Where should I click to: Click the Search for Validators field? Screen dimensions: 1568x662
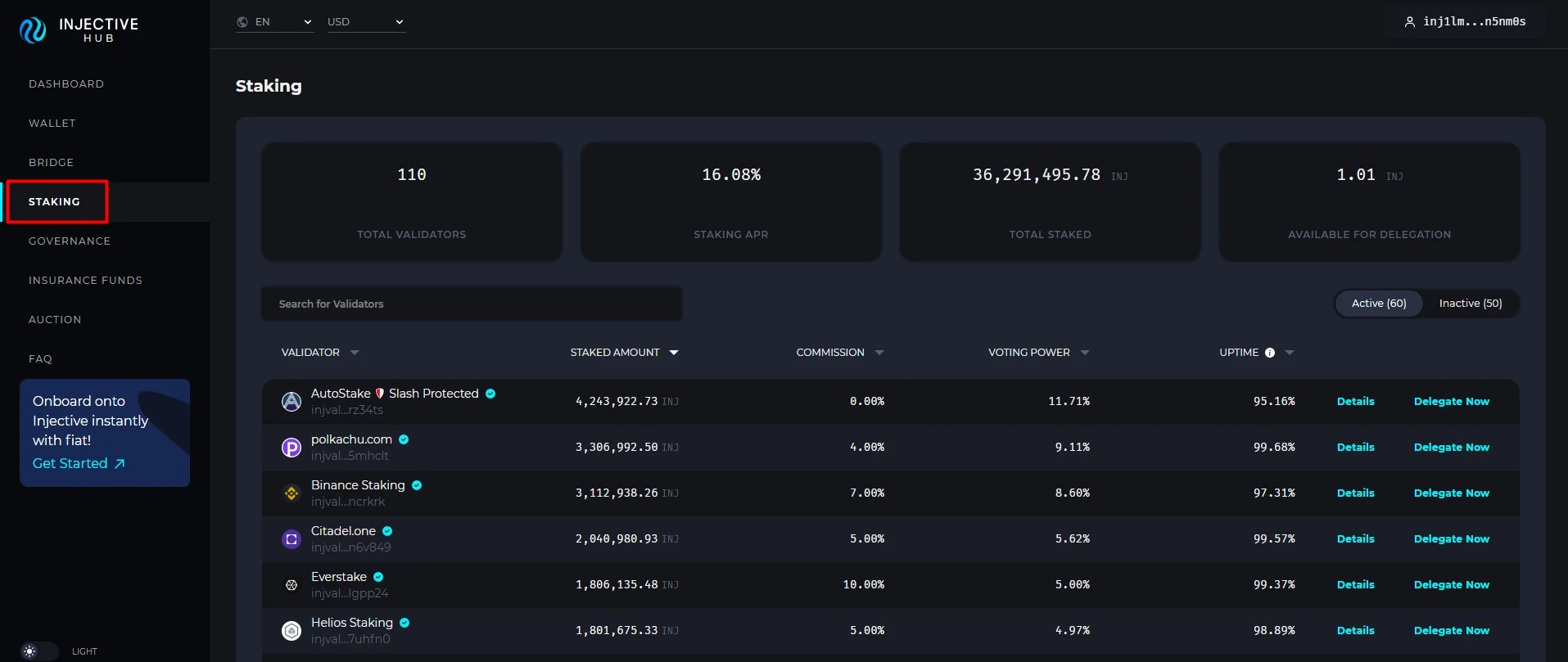tap(472, 304)
